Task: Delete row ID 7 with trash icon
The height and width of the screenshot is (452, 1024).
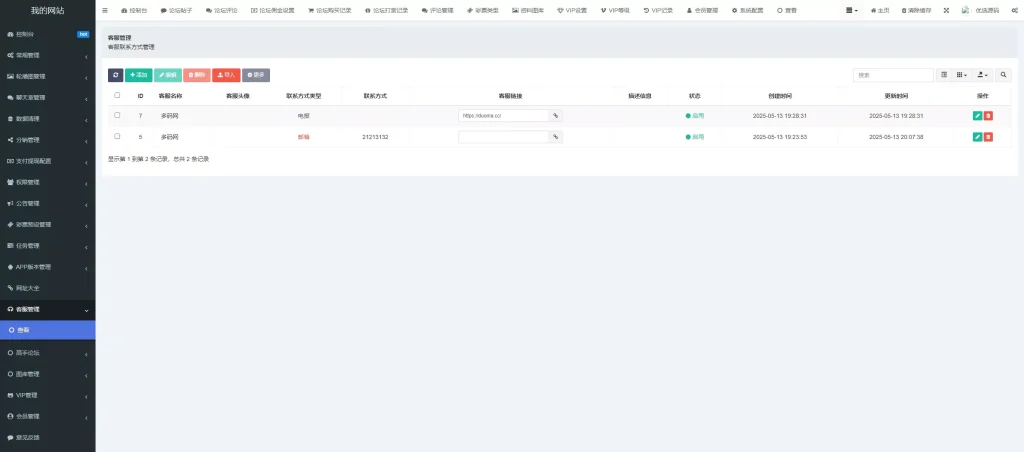Action: click(988, 116)
